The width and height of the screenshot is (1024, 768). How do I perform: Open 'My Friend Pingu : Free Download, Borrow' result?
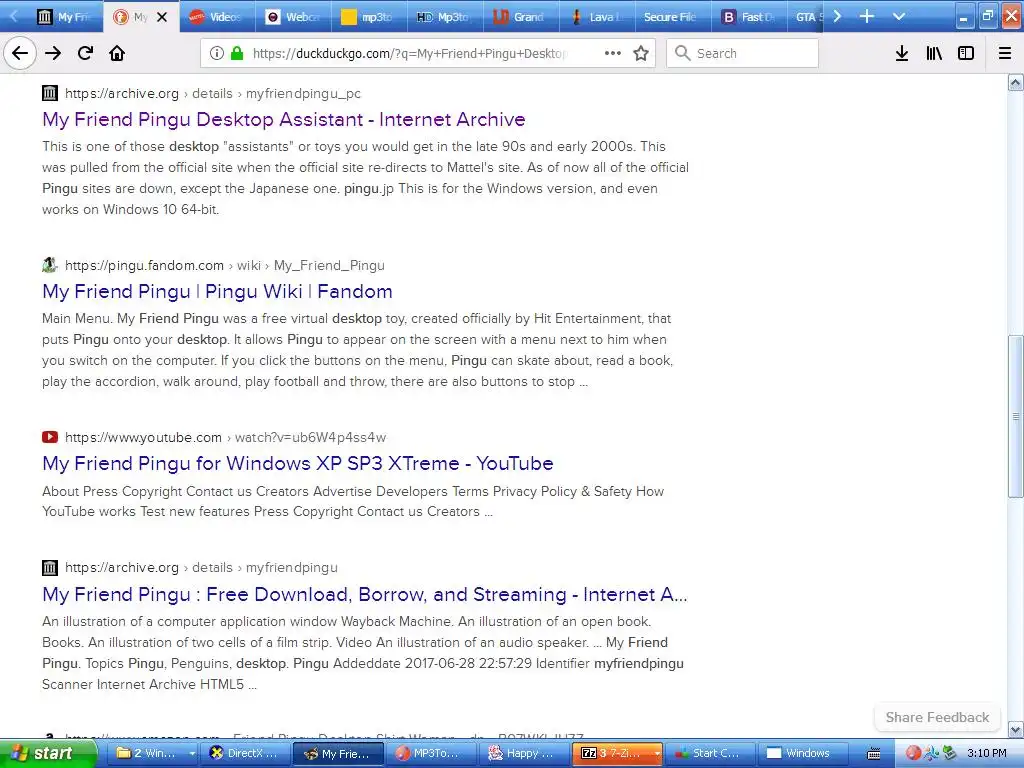[364, 594]
